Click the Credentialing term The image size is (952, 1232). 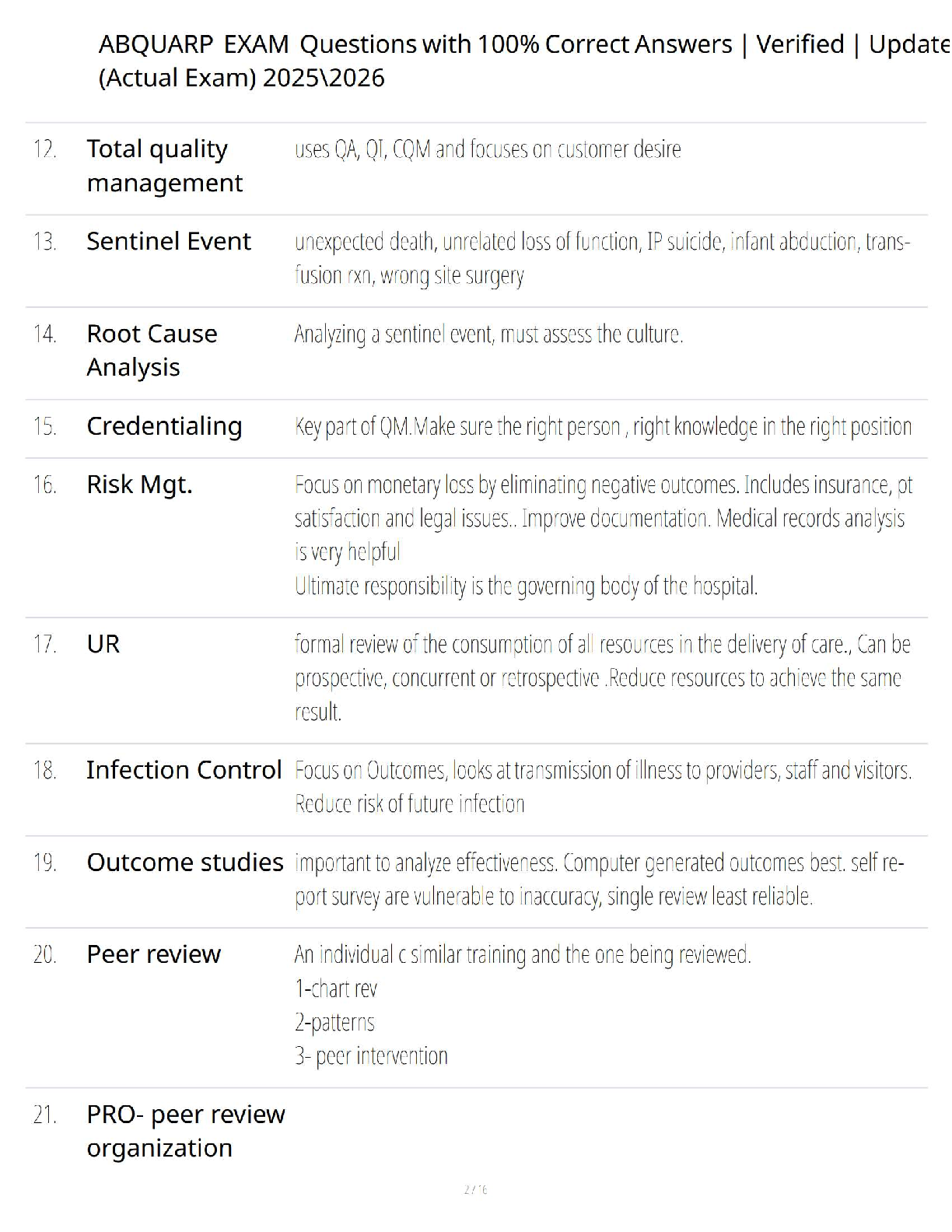[164, 426]
